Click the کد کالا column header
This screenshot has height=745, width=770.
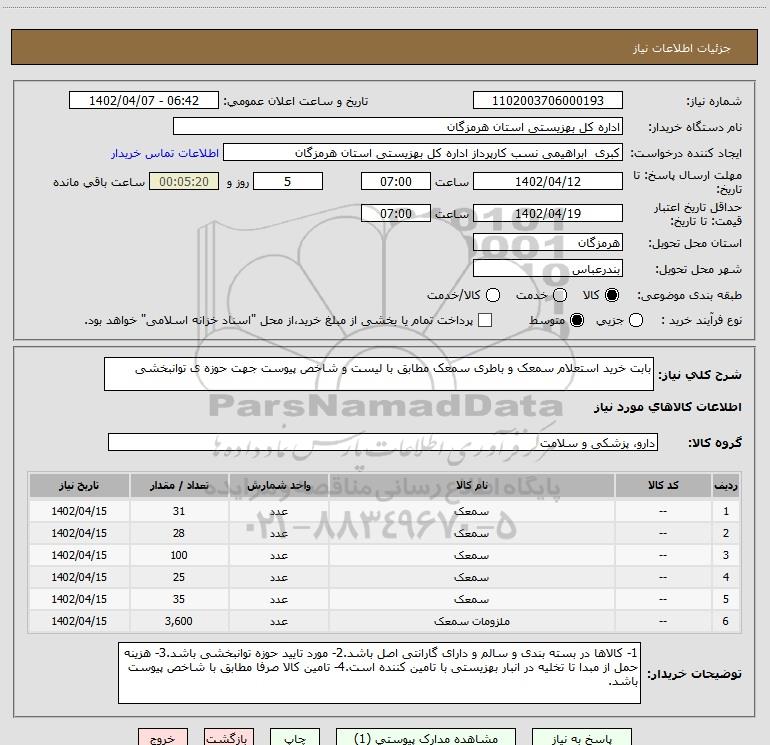point(663,485)
